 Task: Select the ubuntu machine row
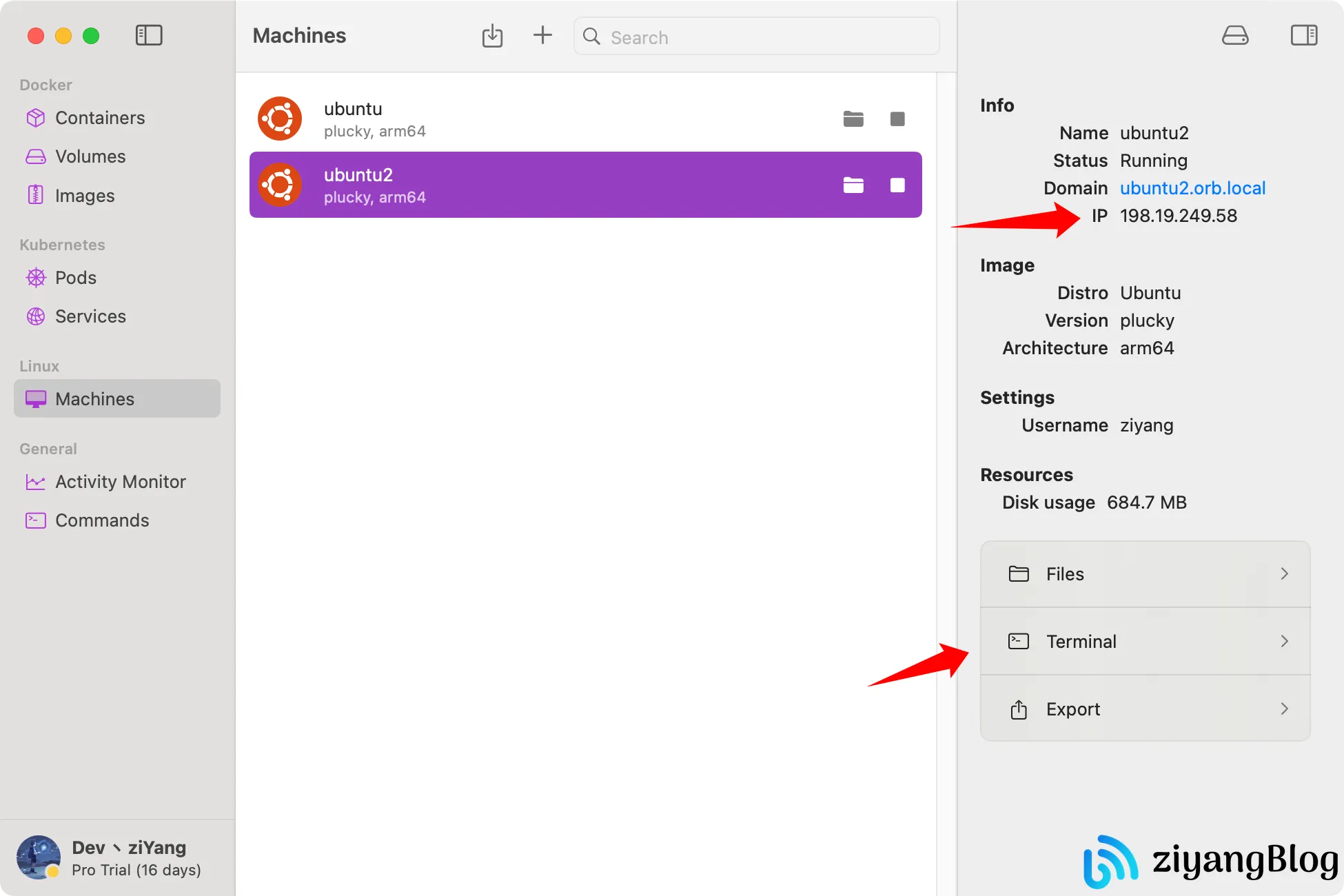pyautogui.click(x=586, y=119)
